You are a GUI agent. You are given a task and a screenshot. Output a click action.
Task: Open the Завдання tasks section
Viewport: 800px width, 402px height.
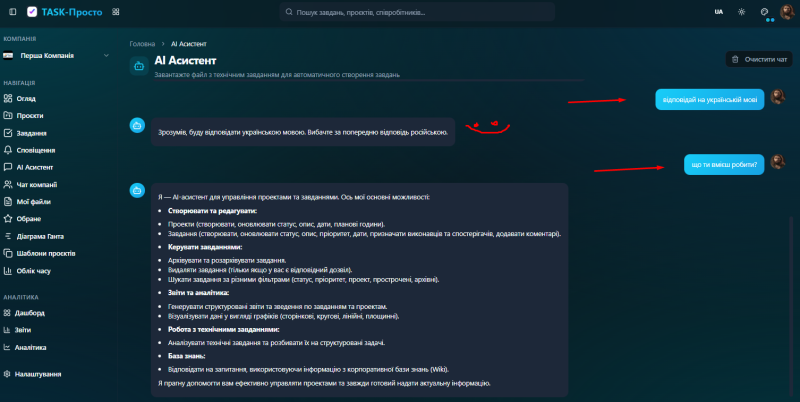pos(32,133)
